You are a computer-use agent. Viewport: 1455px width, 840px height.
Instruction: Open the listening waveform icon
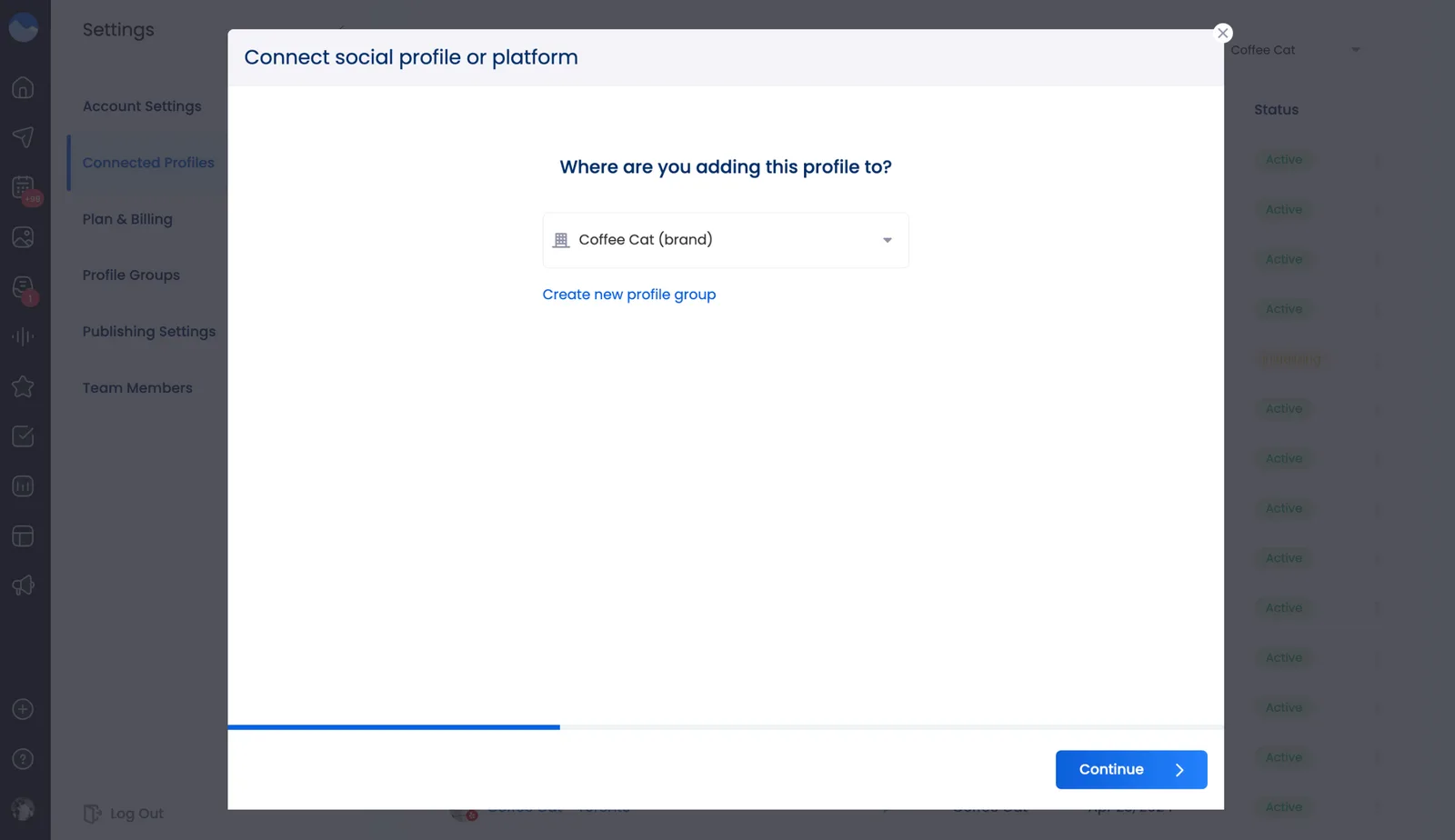pyautogui.click(x=23, y=336)
